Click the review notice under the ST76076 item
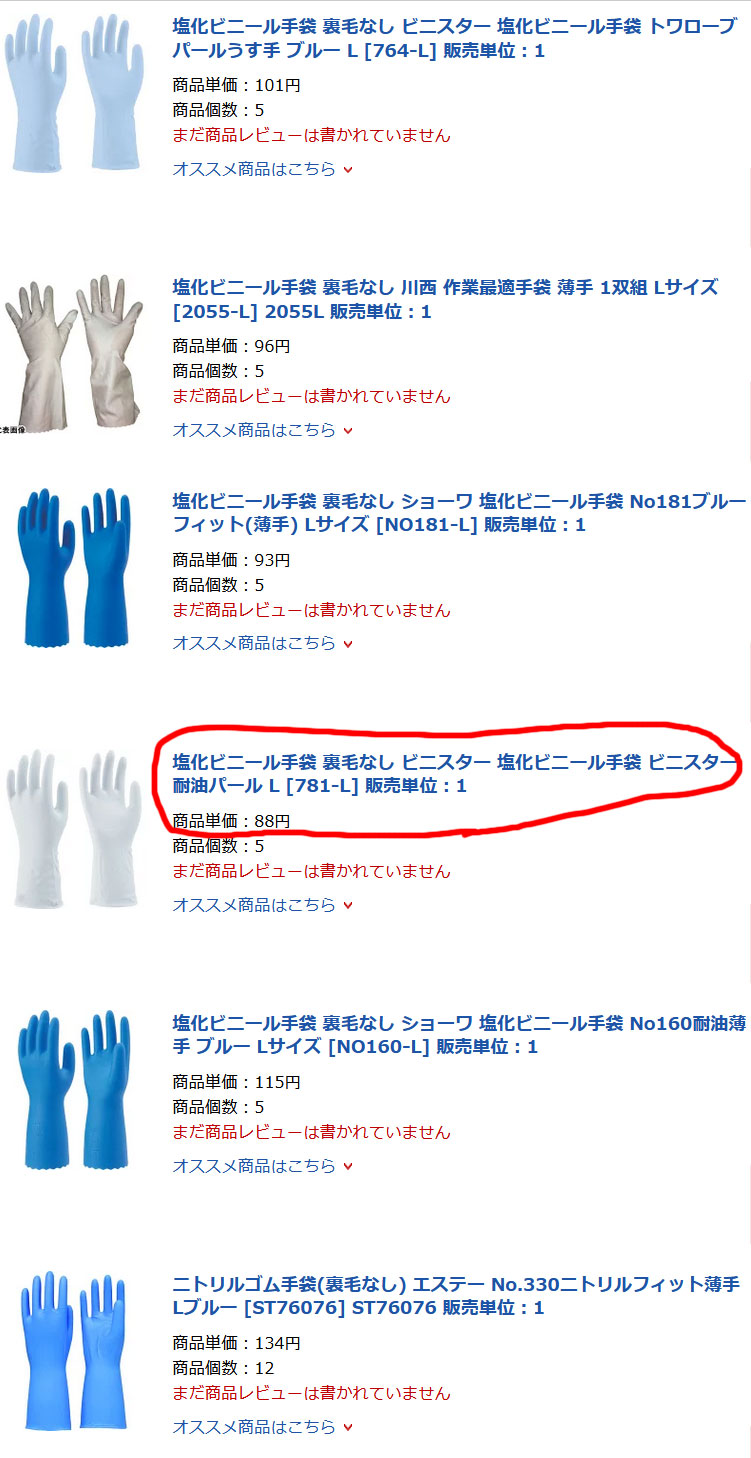 (311, 1393)
